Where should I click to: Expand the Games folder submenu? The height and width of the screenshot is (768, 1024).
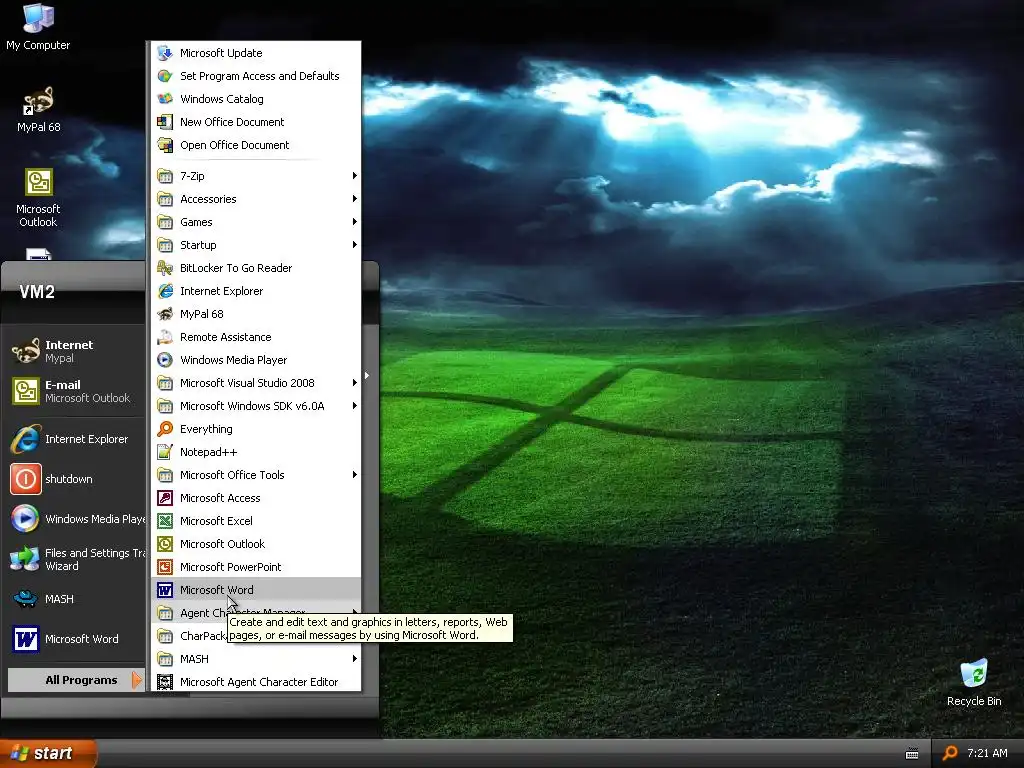tap(256, 222)
